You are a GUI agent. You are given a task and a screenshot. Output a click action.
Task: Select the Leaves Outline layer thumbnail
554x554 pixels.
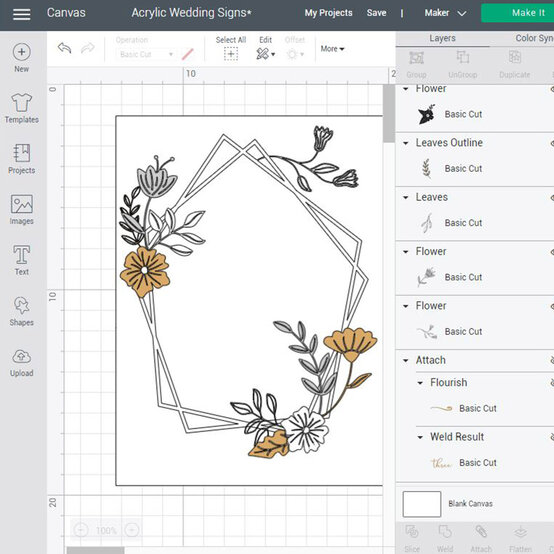pos(426,168)
